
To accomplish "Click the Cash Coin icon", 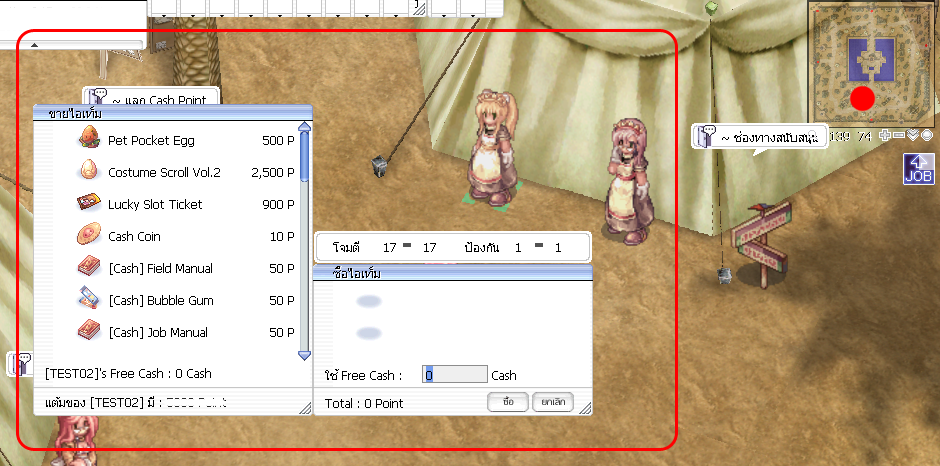I will (x=89, y=235).
